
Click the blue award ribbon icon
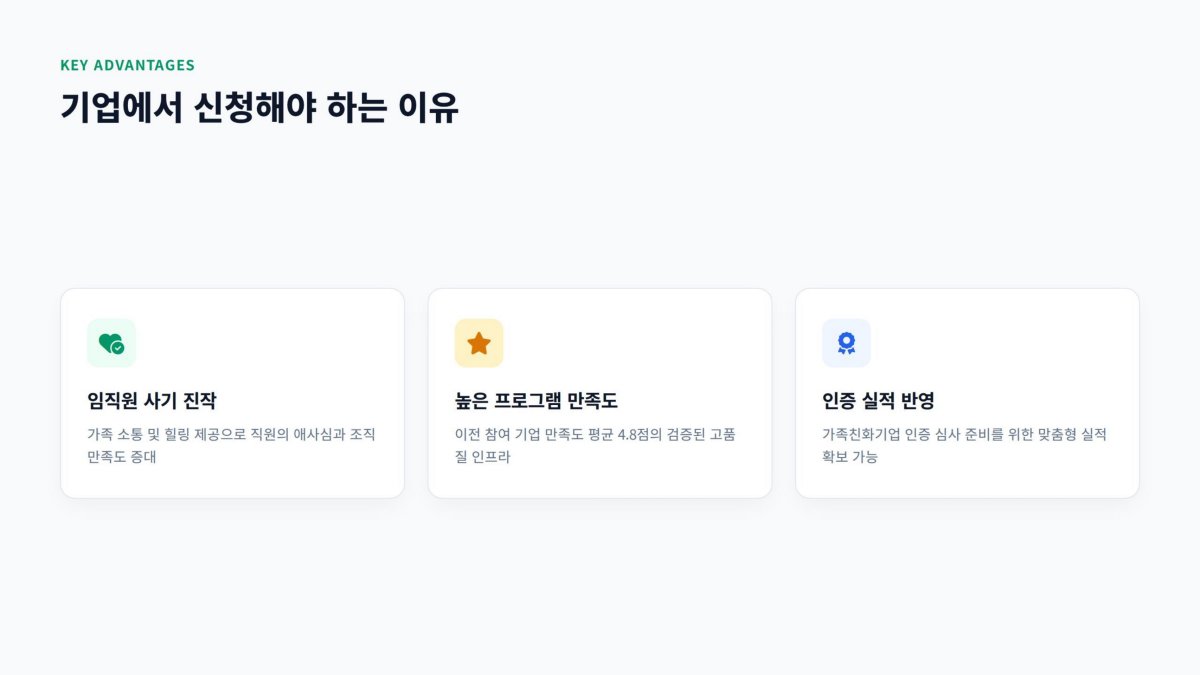pos(846,343)
